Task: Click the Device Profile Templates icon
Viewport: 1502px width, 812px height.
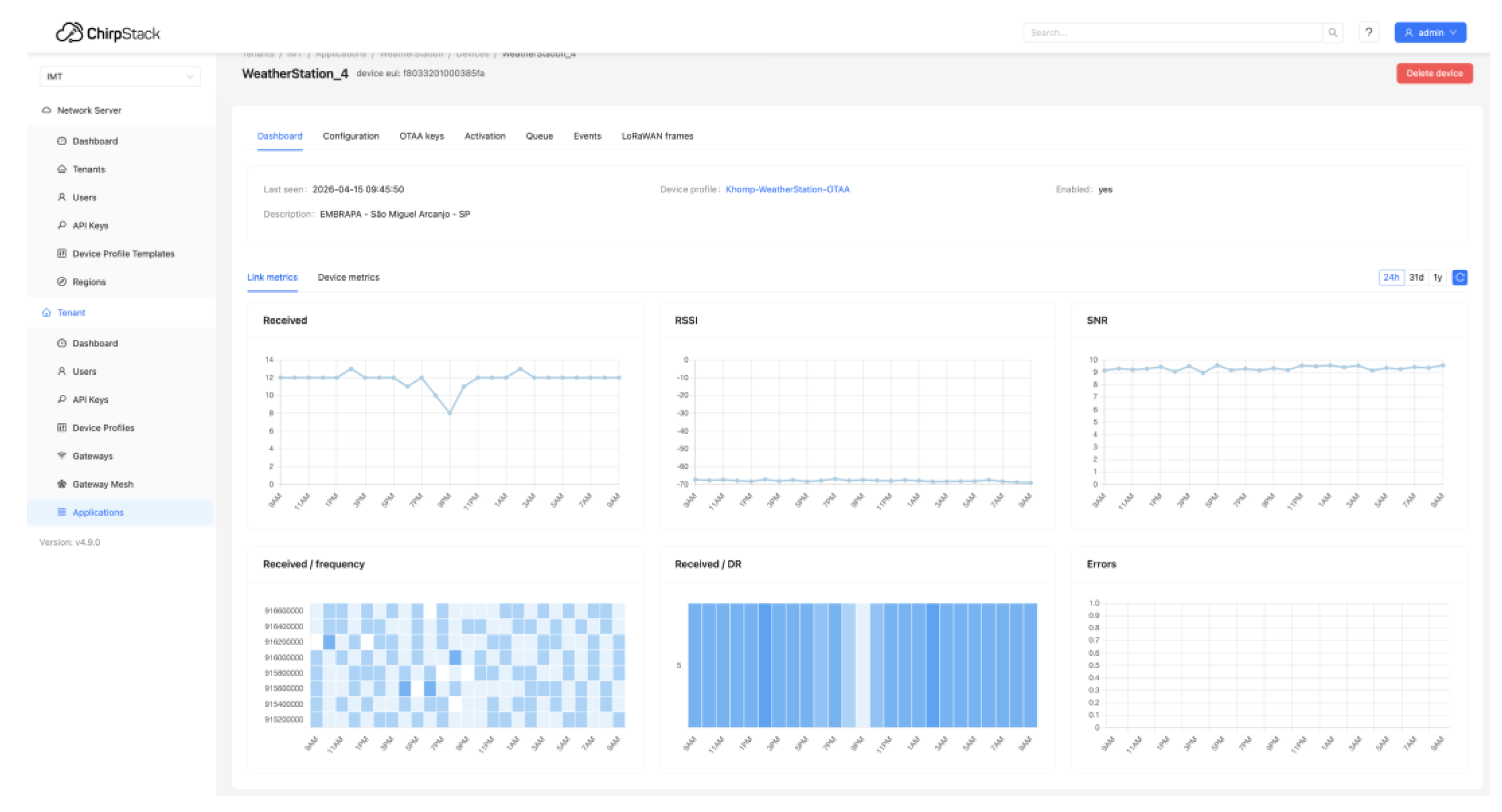Action: tap(62, 253)
